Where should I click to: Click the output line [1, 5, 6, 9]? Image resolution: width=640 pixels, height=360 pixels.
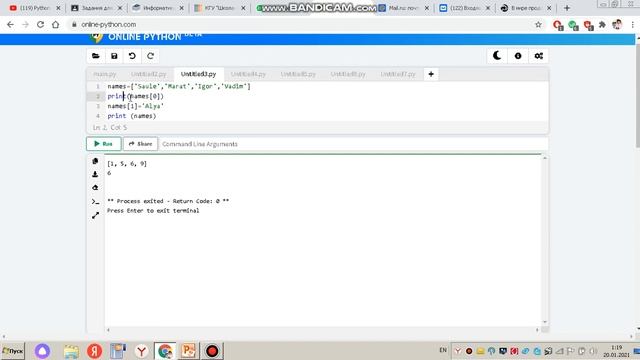[127, 164]
